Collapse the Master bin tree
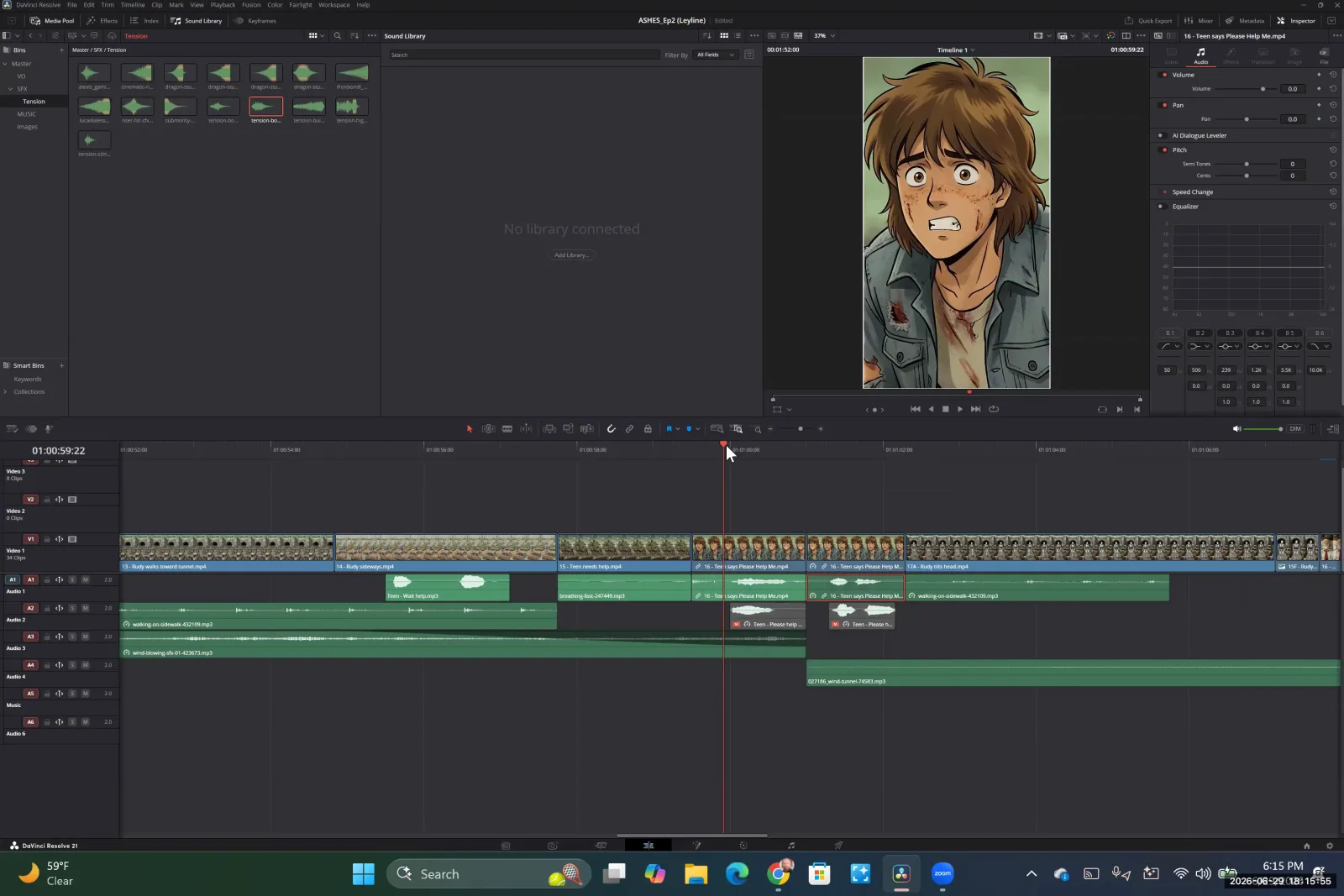 [5, 64]
